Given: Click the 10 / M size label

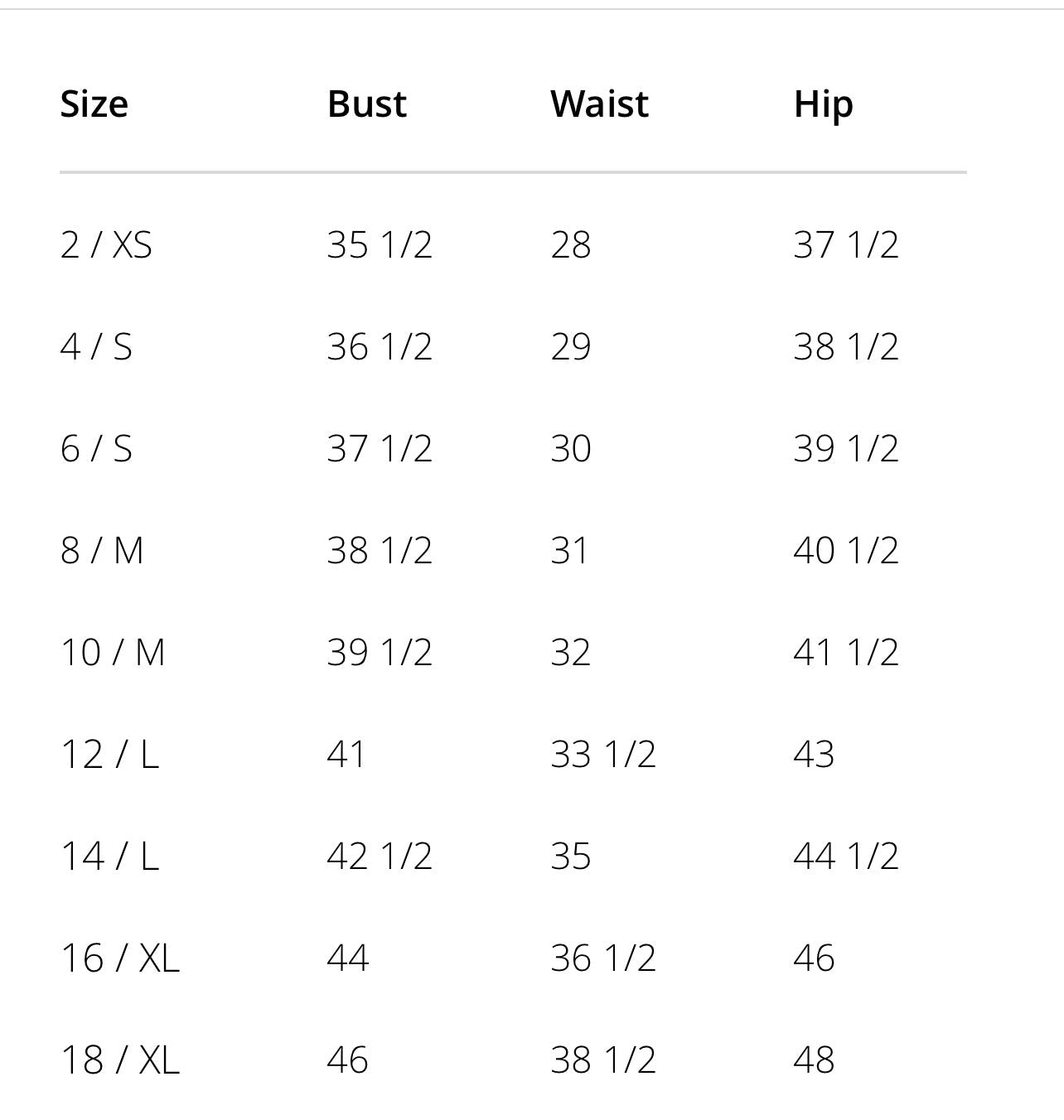Looking at the screenshot, I should coord(113,653).
